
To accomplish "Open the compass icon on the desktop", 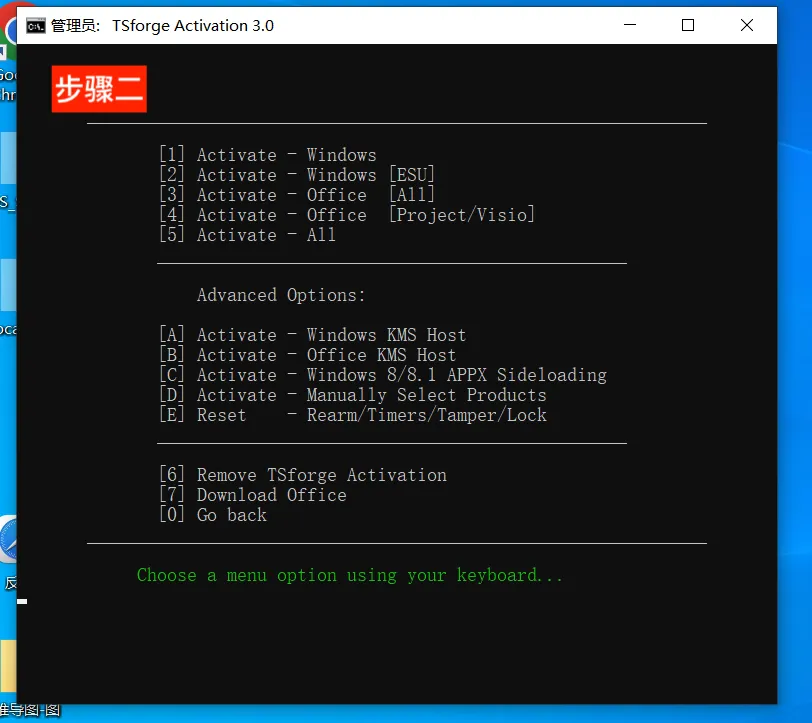I will pos(8,540).
